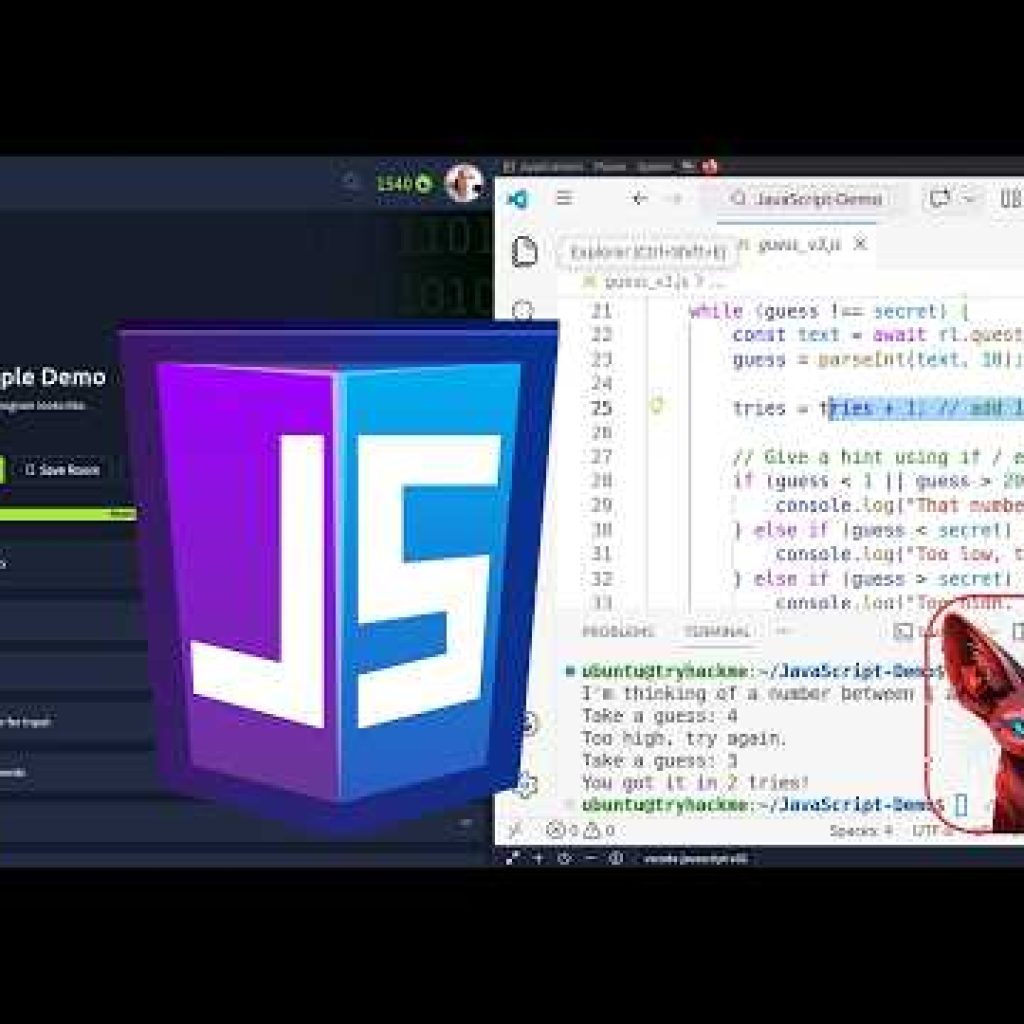Click the 'Too high, try again.' terminal line
Screen dimensions: 1024x1024
click(x=684, y=738)
